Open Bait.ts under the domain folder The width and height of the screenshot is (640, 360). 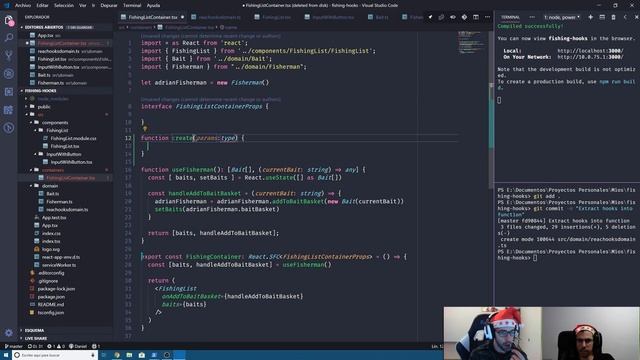tap(53, 194)
